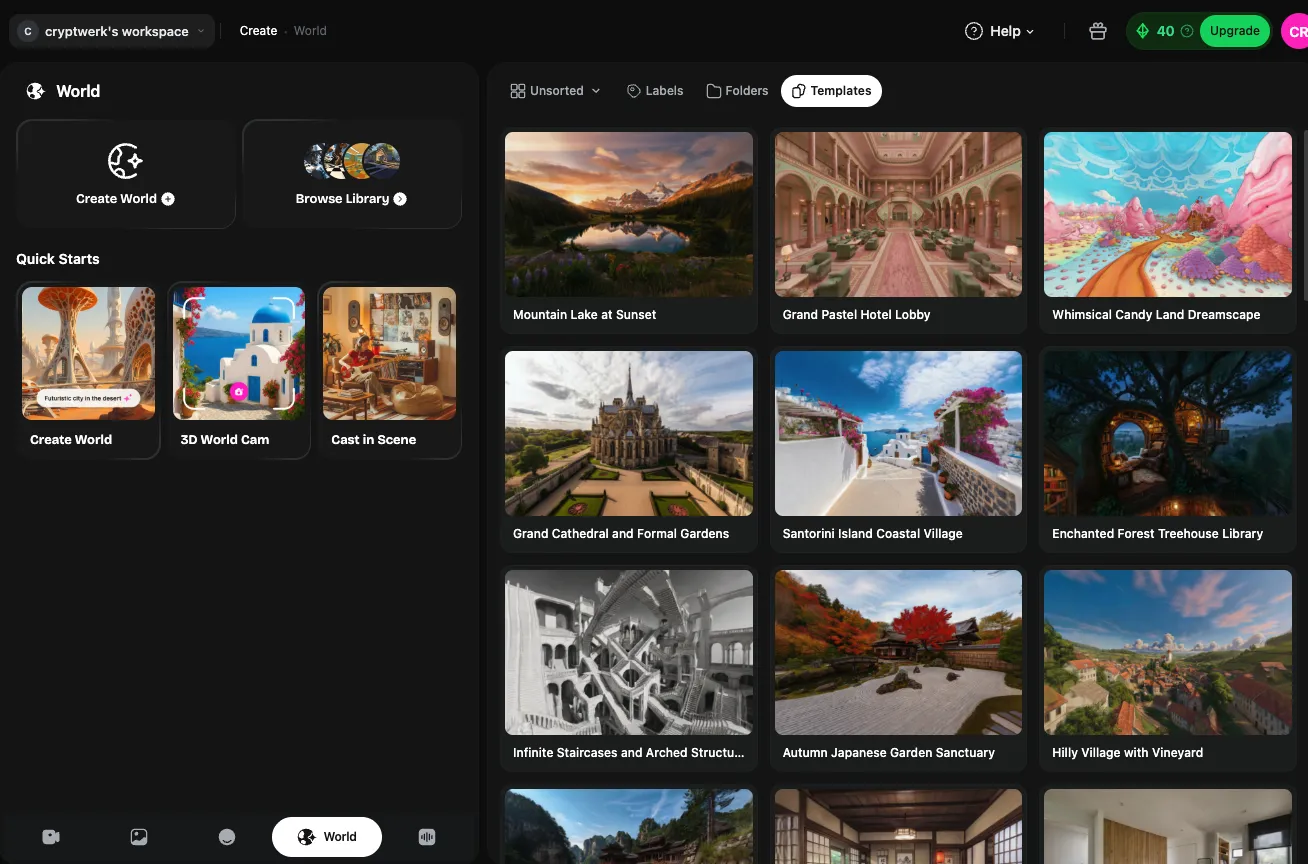1308x864 pixels.
Task: Select the Hilly Village with Vineyard template
Action: coord(1168,668)
